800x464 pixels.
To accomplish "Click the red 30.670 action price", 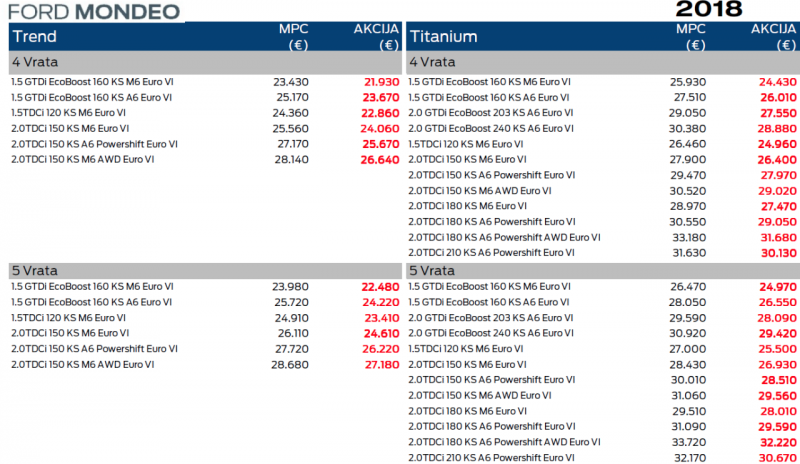I will pos(778,458).
